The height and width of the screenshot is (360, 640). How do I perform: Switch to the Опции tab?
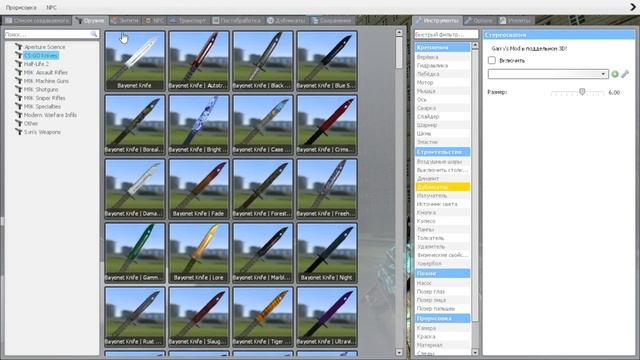(479, 20)
